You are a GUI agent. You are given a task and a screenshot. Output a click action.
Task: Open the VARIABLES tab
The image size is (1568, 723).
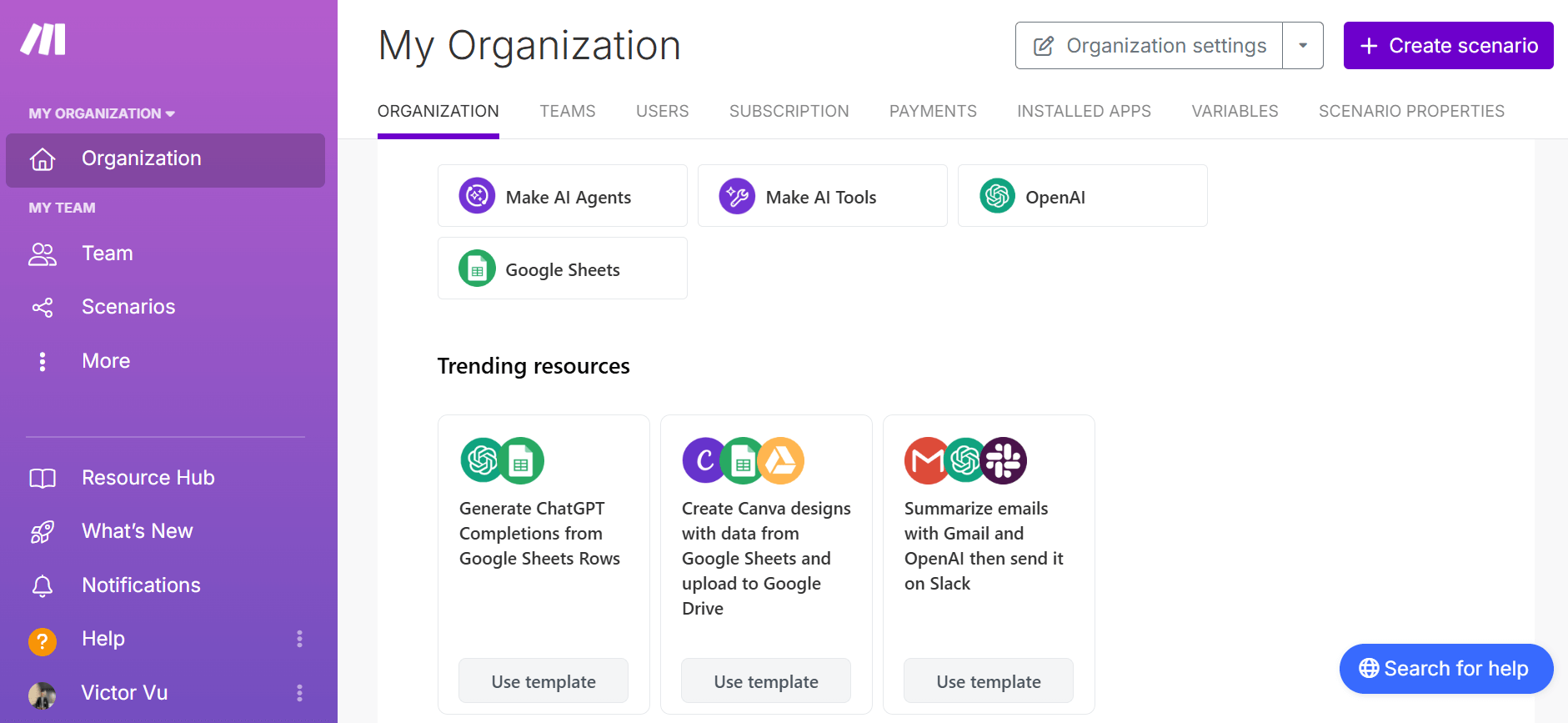point(1235,111)
